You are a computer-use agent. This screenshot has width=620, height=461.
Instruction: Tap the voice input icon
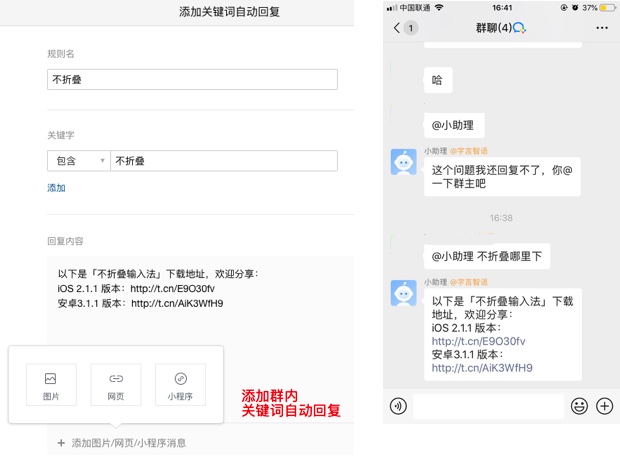pos(398,406)
